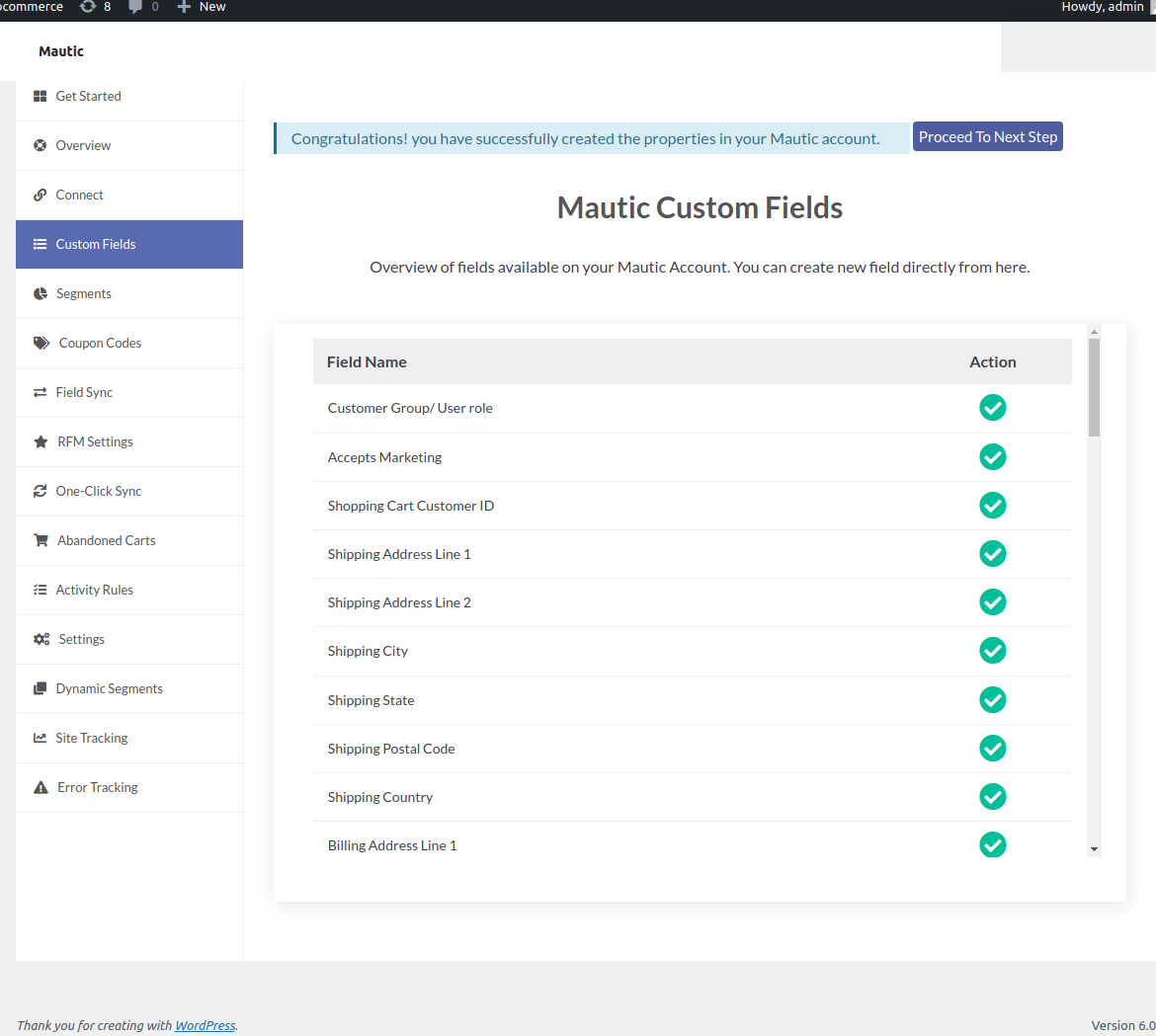This screenshot has width=1156, height=1036.
Task: Click the plus icon beside New
Action: [x=184, y=7]
